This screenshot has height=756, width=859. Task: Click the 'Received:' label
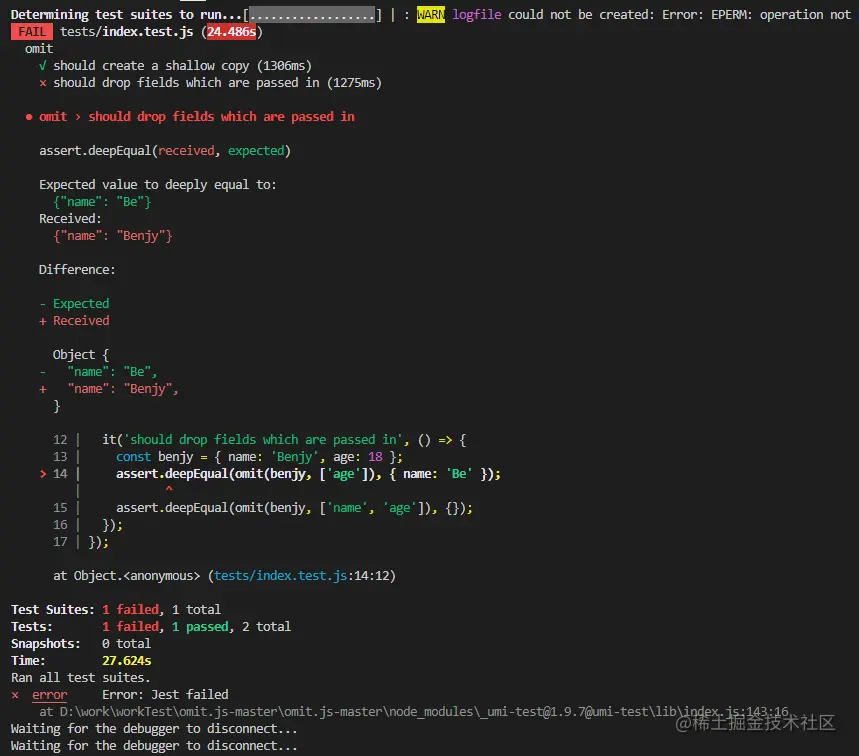(70, 219)
